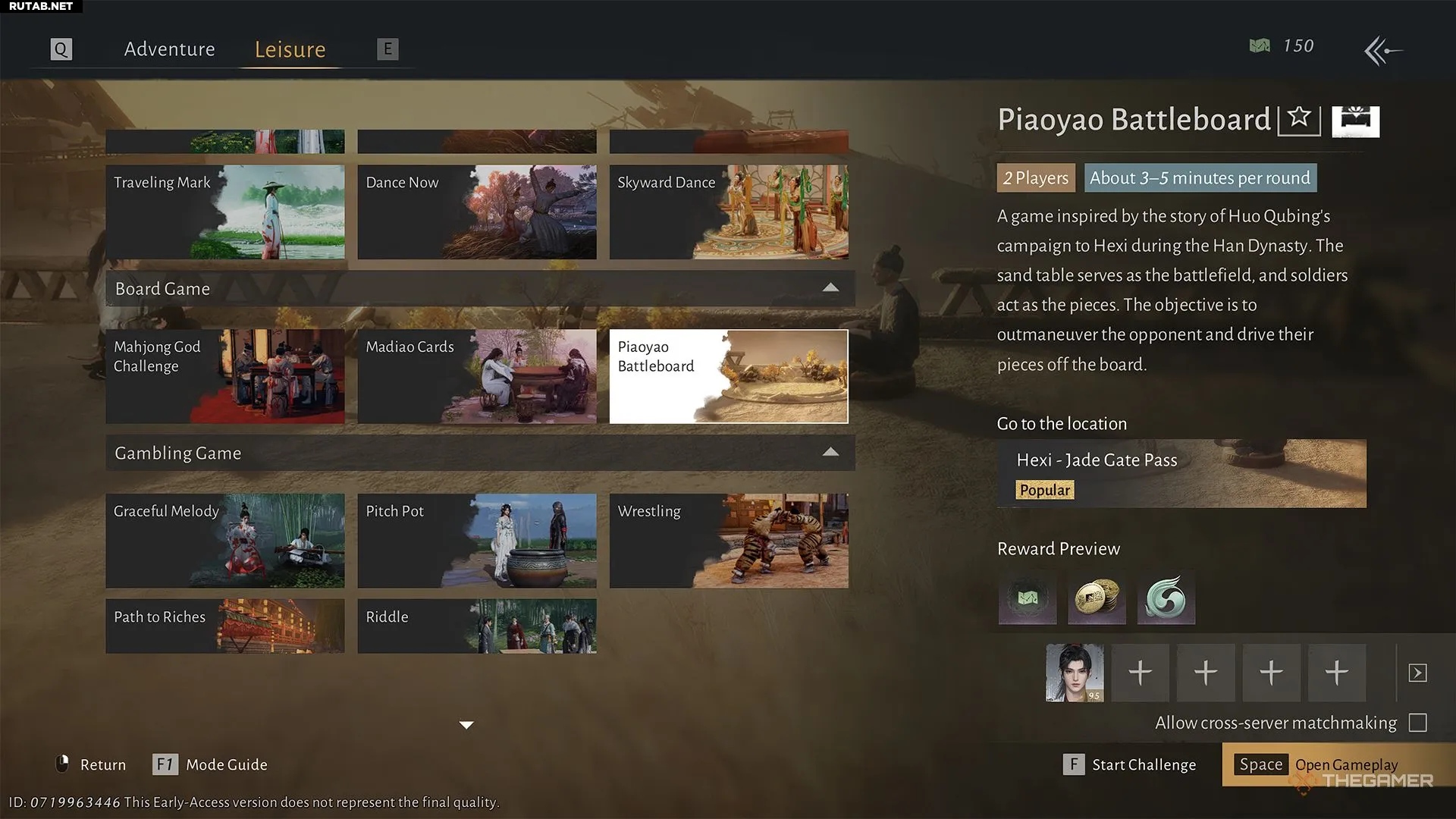Screen dimensions: 1456x819
Task: Click the player portrait avatar
Action: 1075,673
